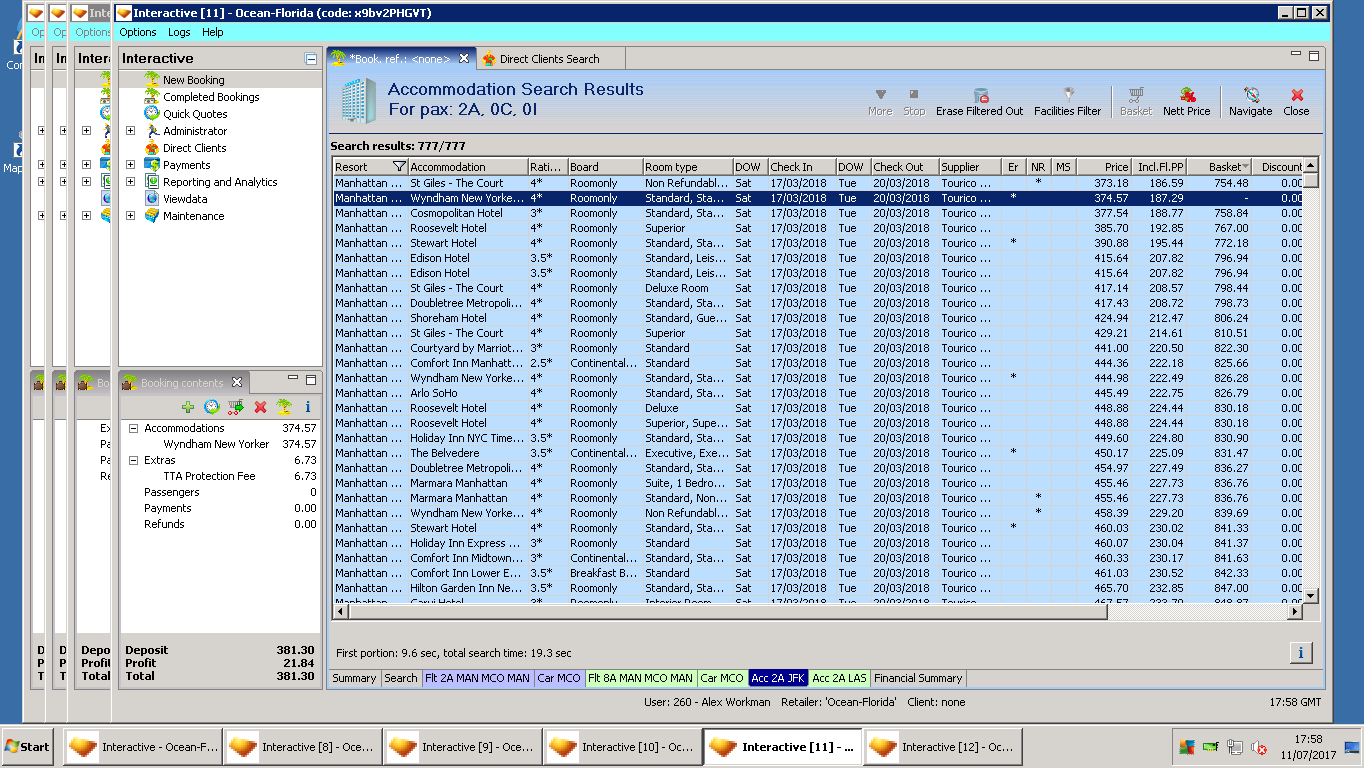Expand the Payments tree node

coord(130,165)
